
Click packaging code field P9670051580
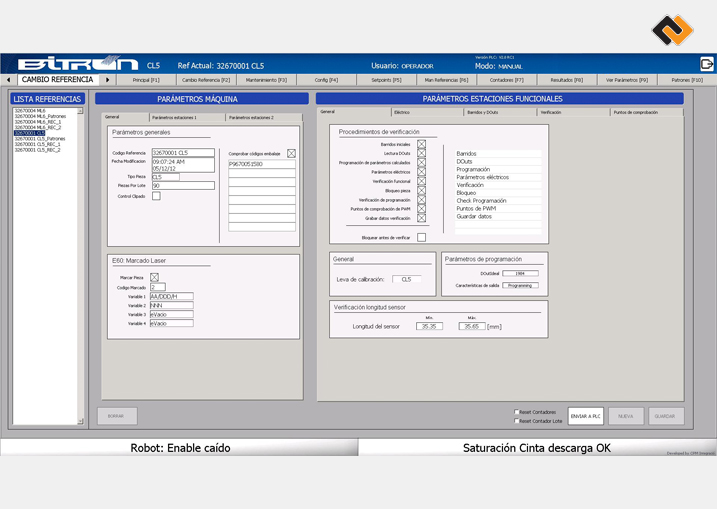[262, 164]
